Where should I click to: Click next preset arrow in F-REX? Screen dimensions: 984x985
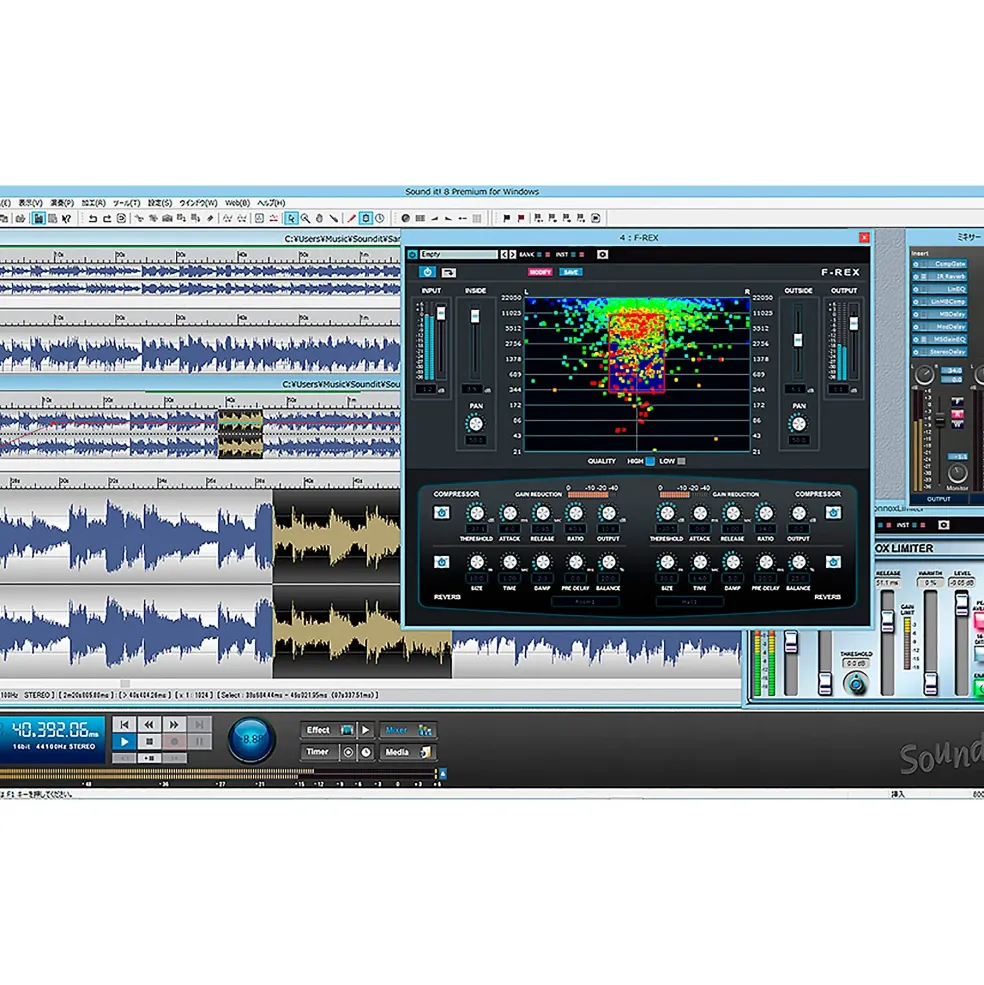[x=512, y=254]
